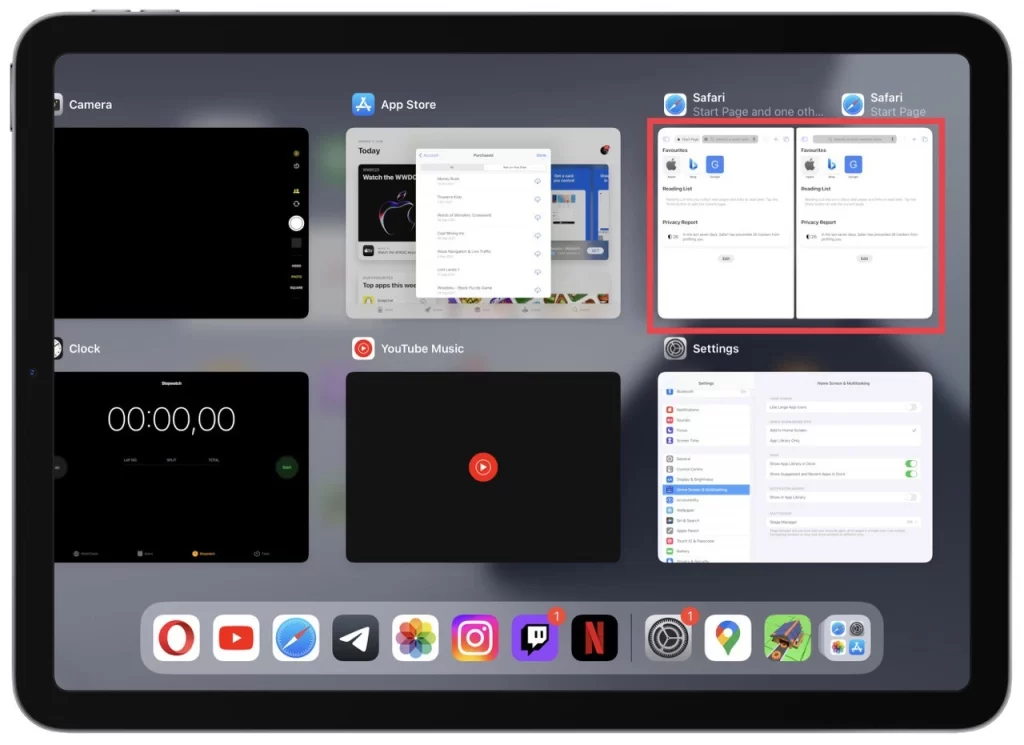Open Telegram from the dock

point(355,637)
